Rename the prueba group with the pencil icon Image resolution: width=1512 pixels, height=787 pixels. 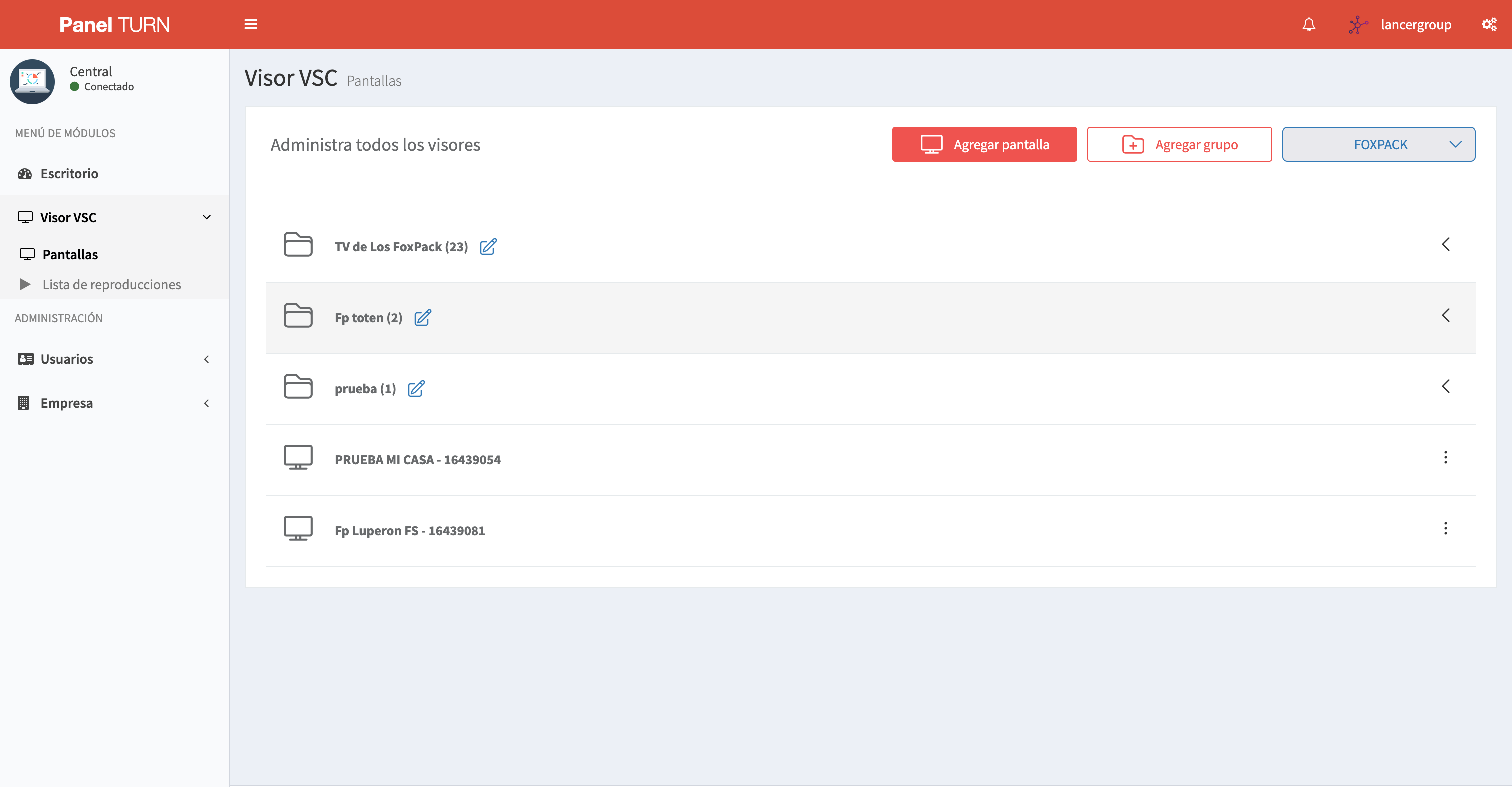coord(416,388)
